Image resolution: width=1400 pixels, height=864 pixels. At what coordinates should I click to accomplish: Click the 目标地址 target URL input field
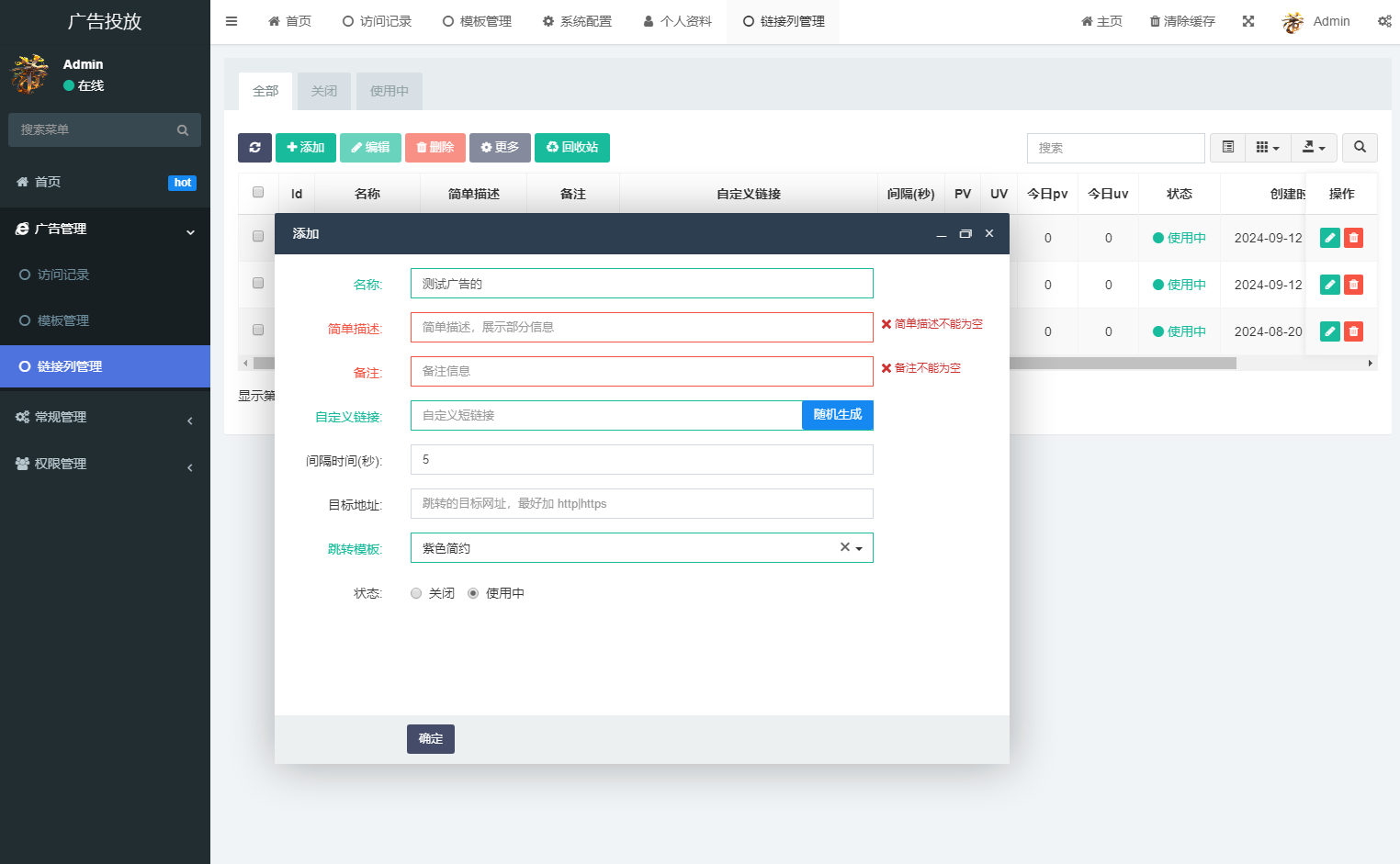(x=641, y=503)
